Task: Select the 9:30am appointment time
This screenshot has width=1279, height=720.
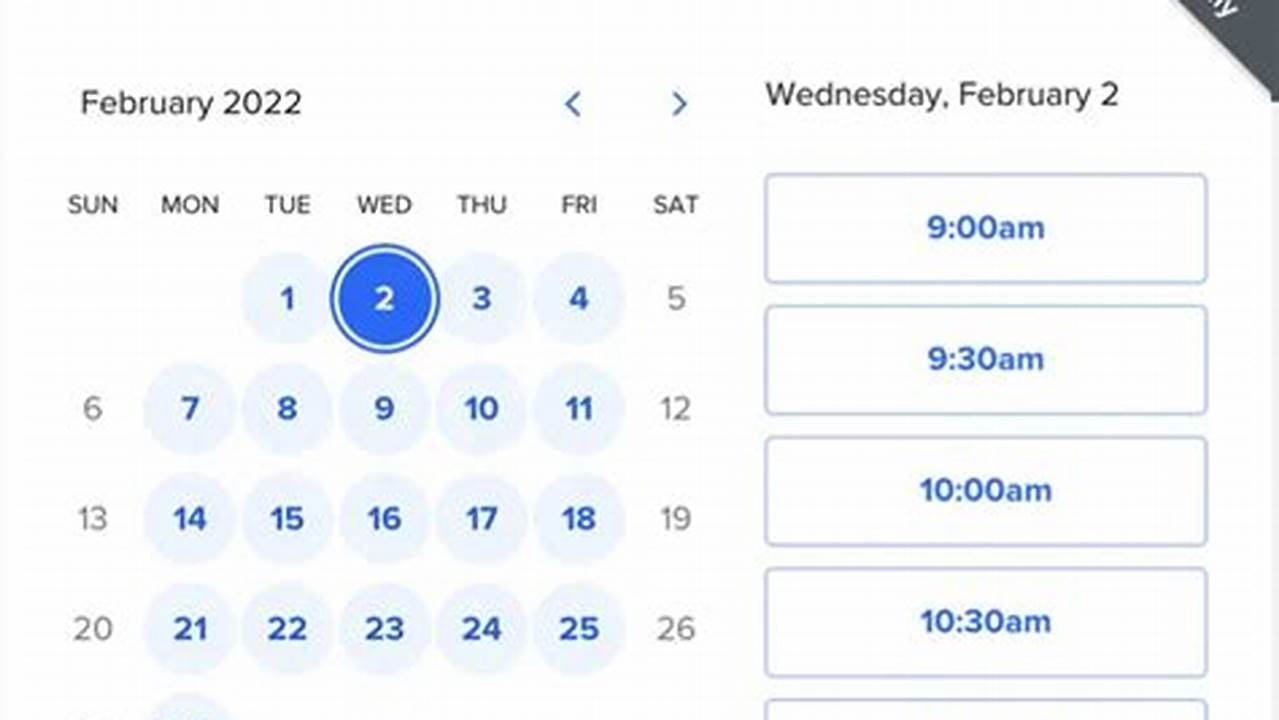Action: [x=985, y=360]
